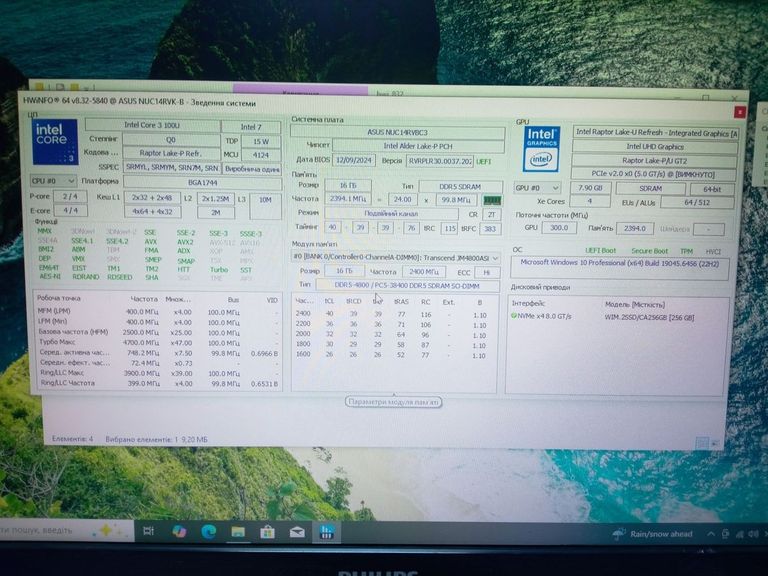Expand the memory module BANK 0 dropdown
Image resolution: width=768 pixels, height=576 pixels.
(395, 257)
